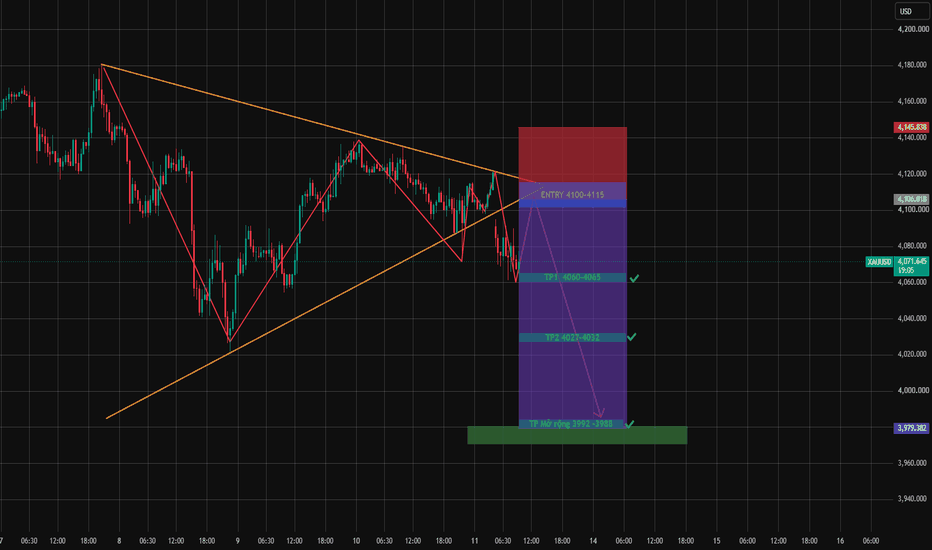Select the purple 3,979.382 target price label
The width and height of the screenshot is (932, 550).
[912, 428]
